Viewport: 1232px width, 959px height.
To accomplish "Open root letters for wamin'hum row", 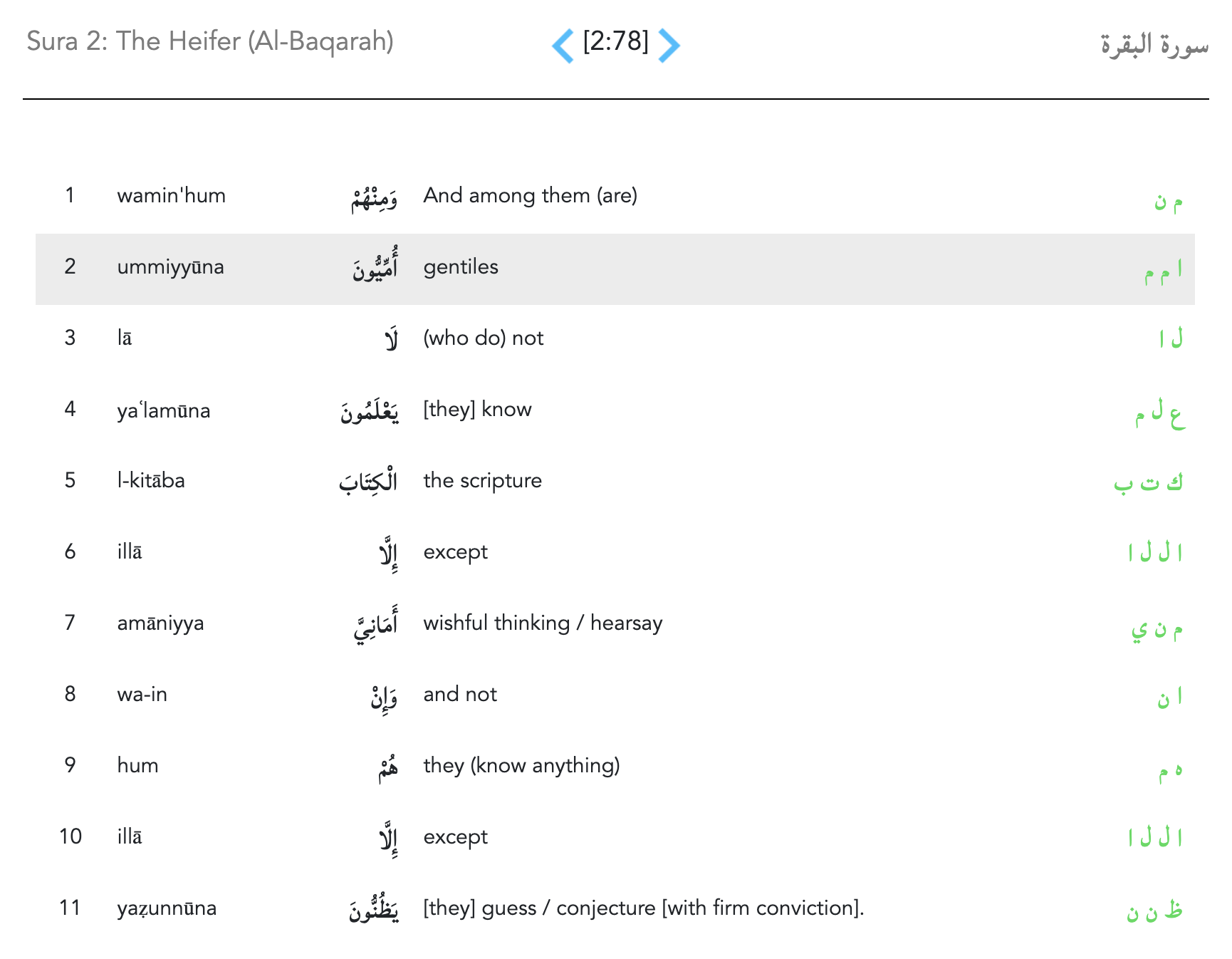I will click(1168, 201).
